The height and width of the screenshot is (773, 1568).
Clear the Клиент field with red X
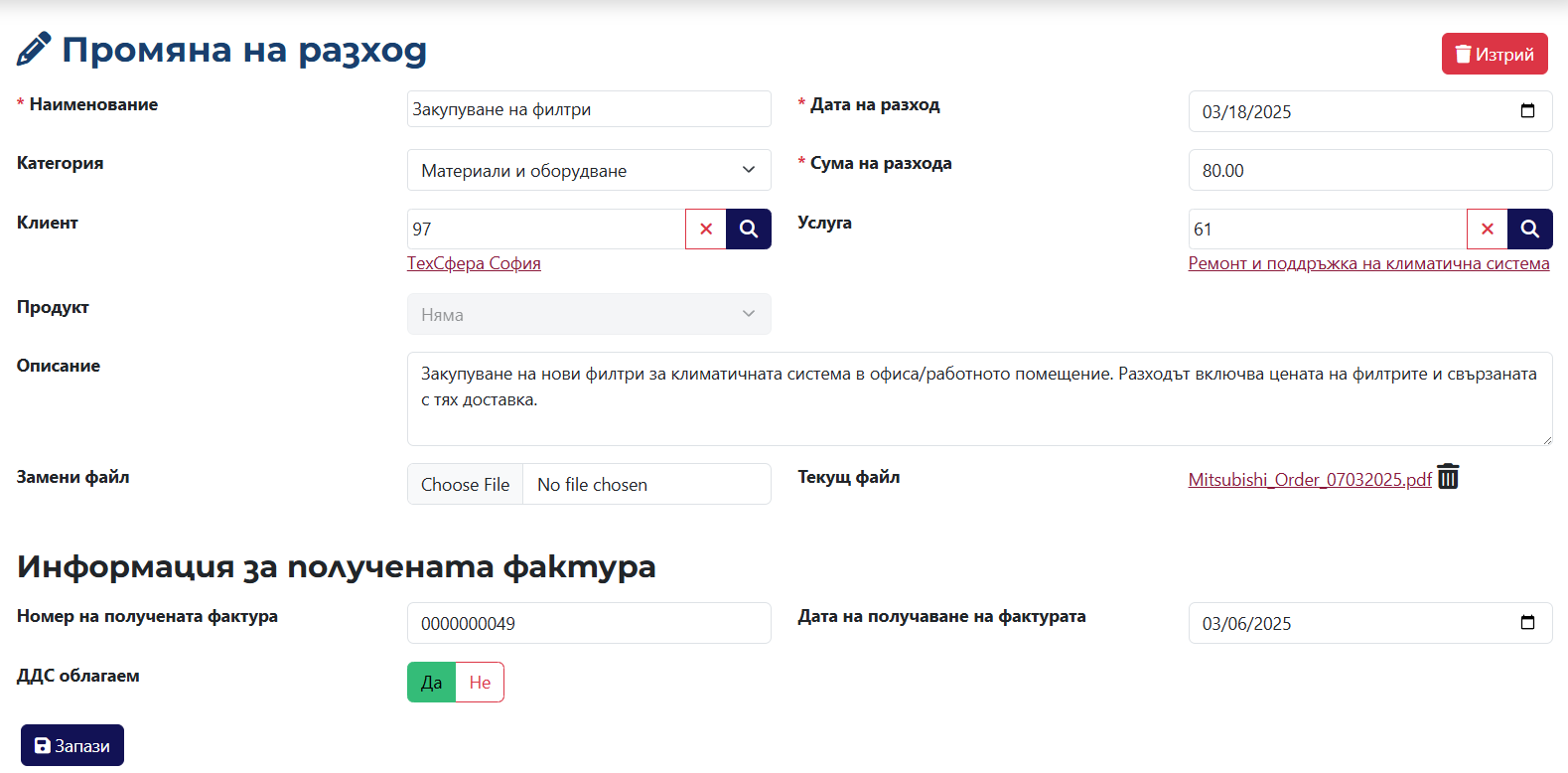pyautogui.click(x=706, y=230)
